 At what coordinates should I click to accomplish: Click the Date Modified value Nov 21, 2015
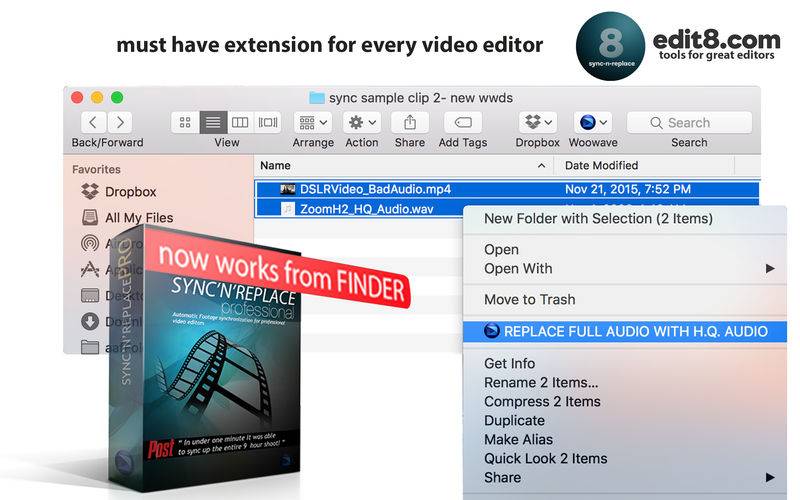tap(628, 189)
